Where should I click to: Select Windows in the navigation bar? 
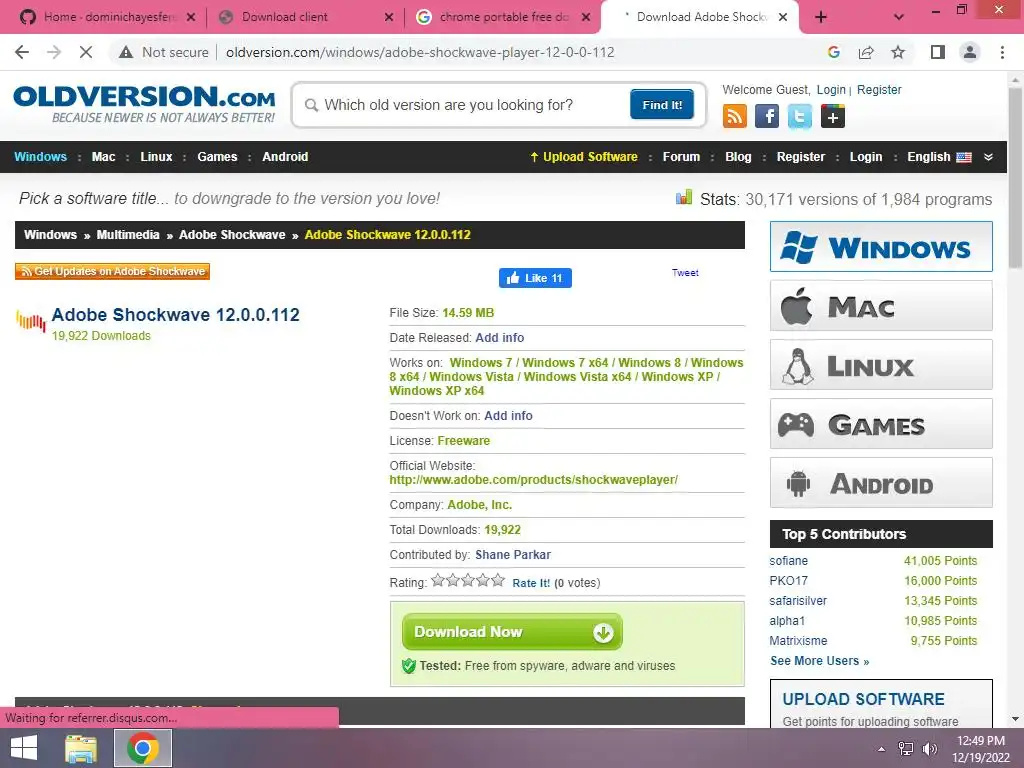40,157
